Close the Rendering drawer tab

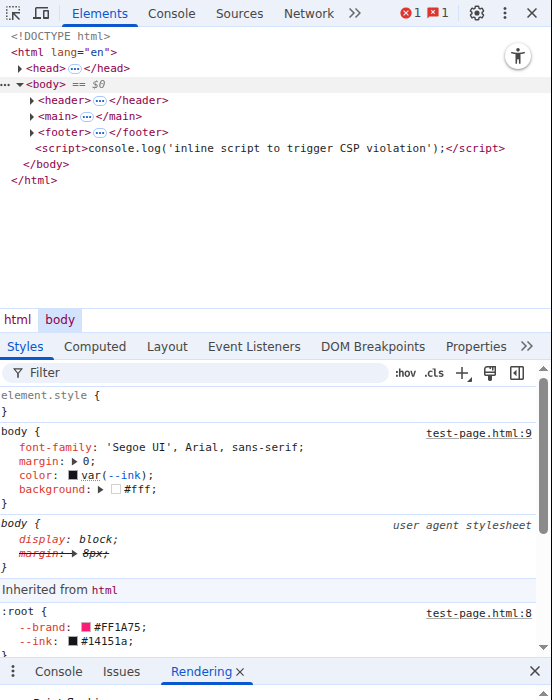pyautogui.click(x=240, y=672)
